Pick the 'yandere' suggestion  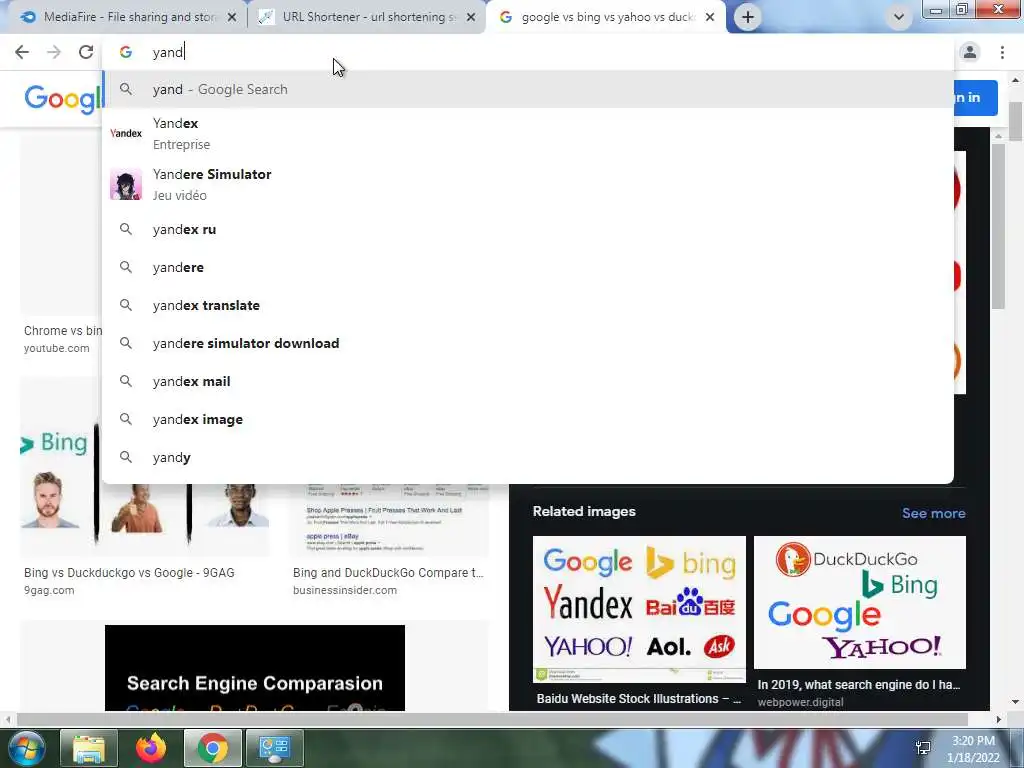coord(528,267)
